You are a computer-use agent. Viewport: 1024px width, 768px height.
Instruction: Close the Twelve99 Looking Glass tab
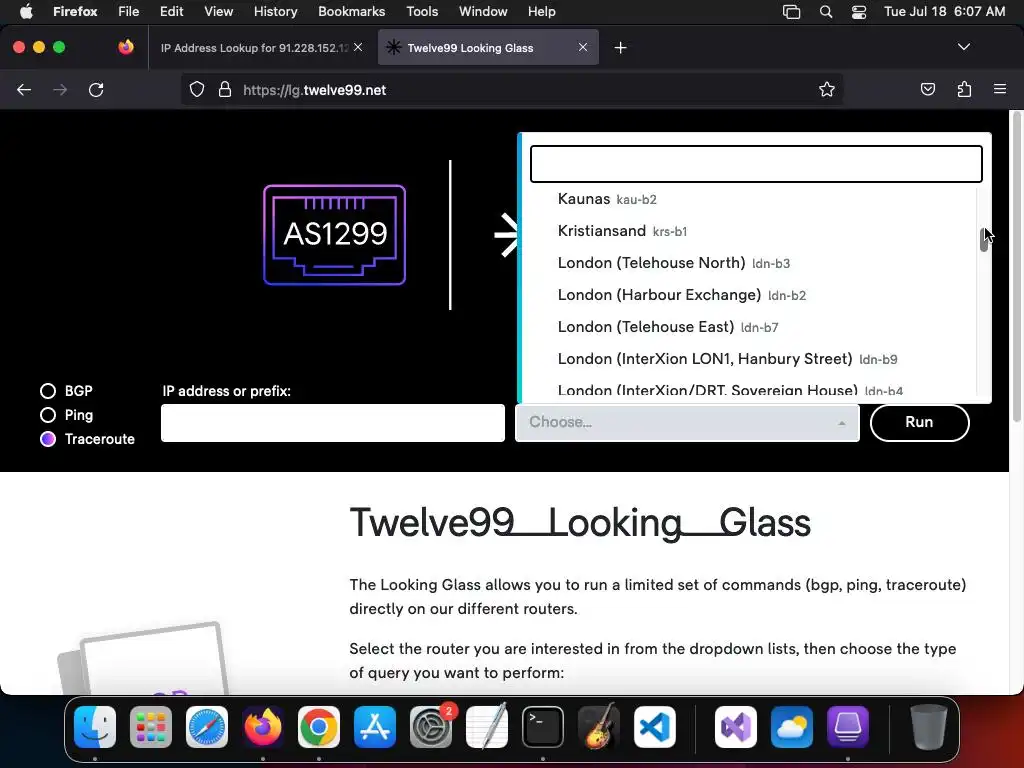(x=583, y=47)
